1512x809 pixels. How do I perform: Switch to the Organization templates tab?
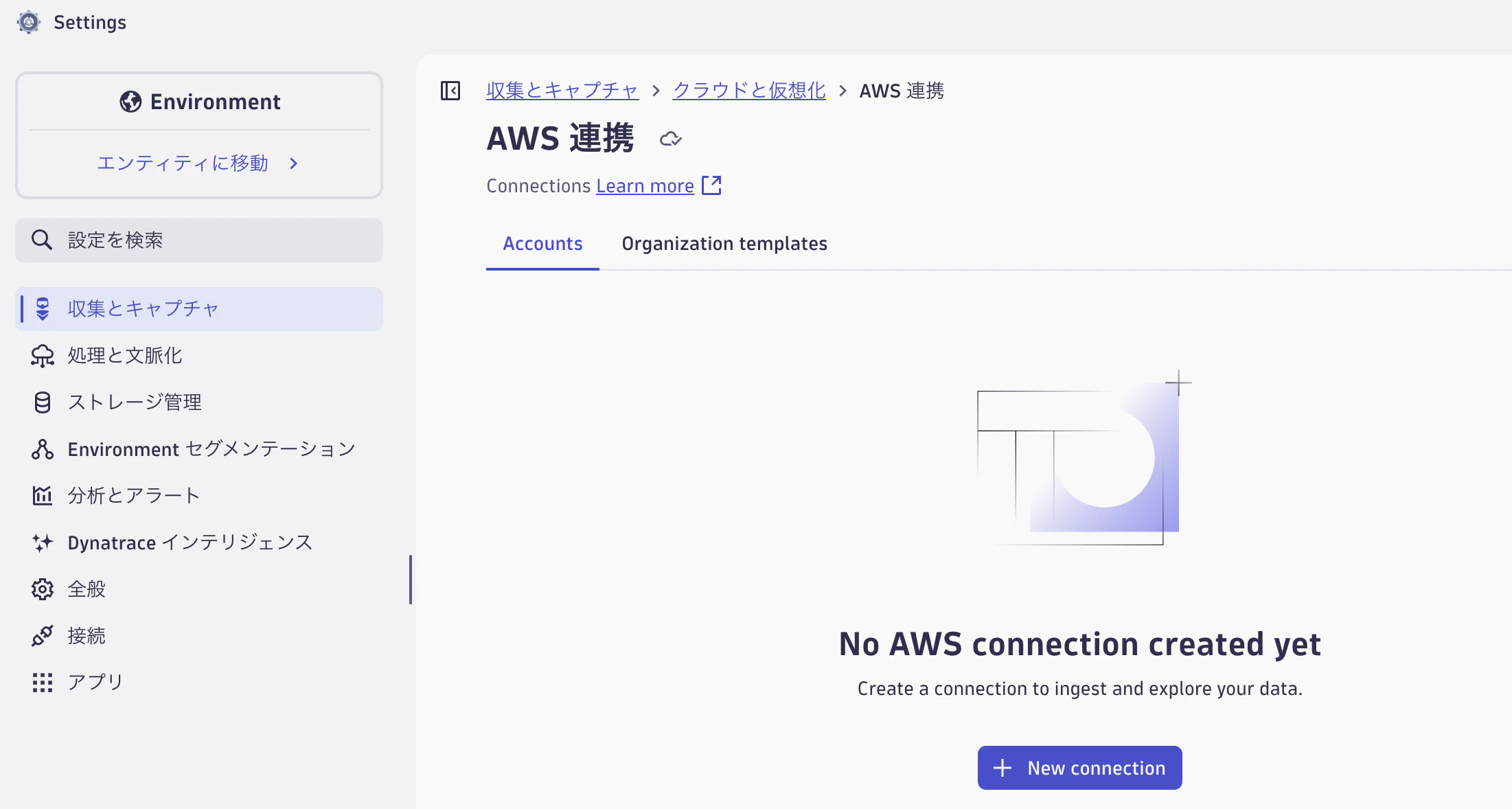point(724,244)
